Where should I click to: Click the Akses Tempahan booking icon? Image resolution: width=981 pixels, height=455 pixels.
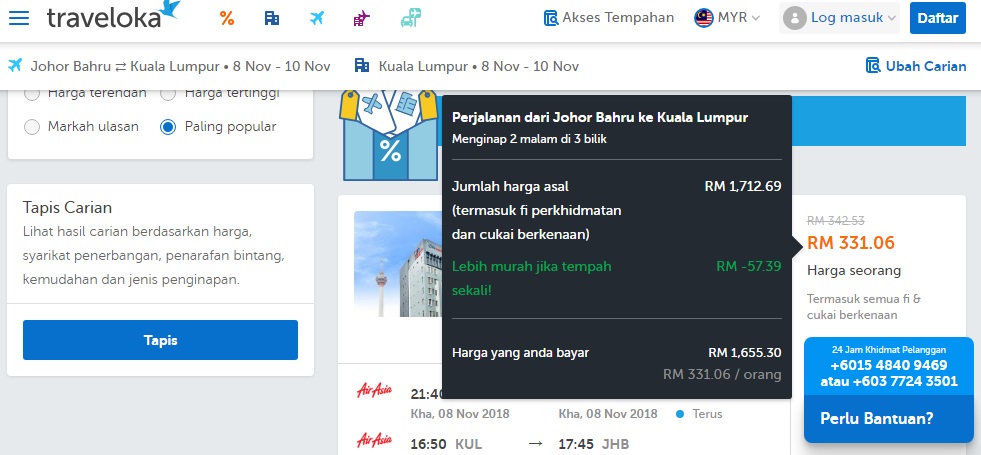pyautogui.click(x=551, y=18)
